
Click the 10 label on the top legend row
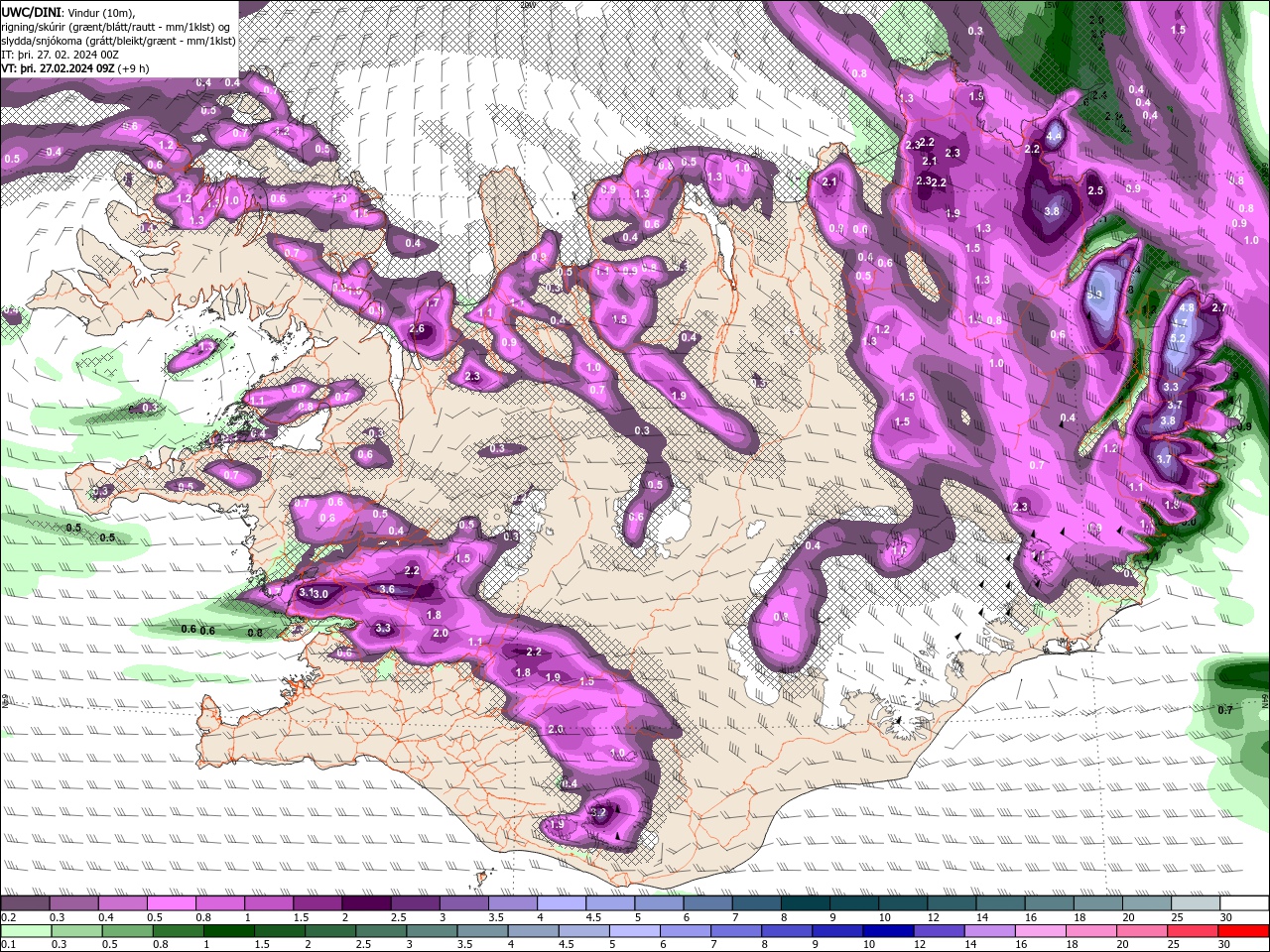coord(884,917)
